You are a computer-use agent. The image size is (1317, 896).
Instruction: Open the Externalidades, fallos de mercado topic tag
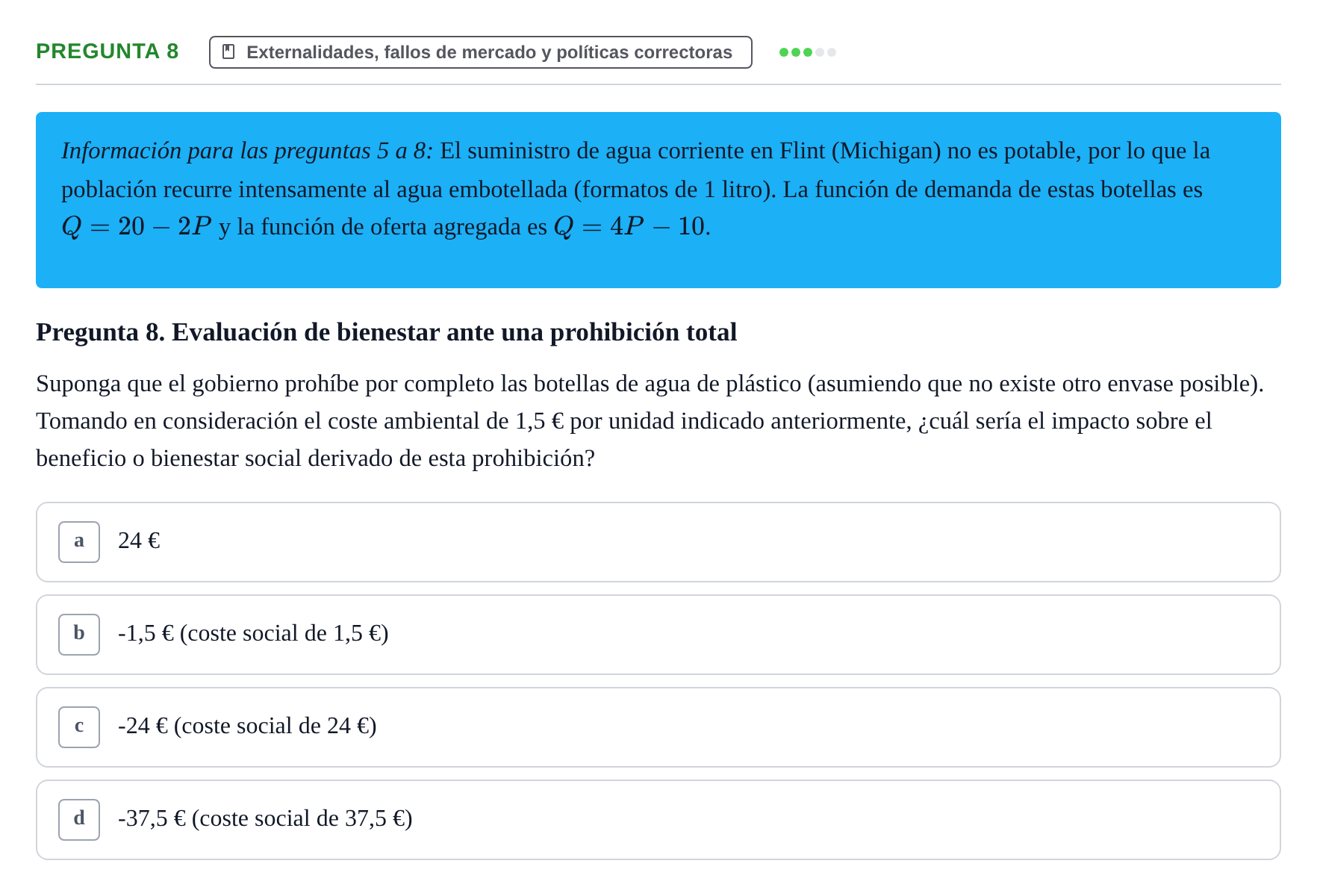coord(480,52)
